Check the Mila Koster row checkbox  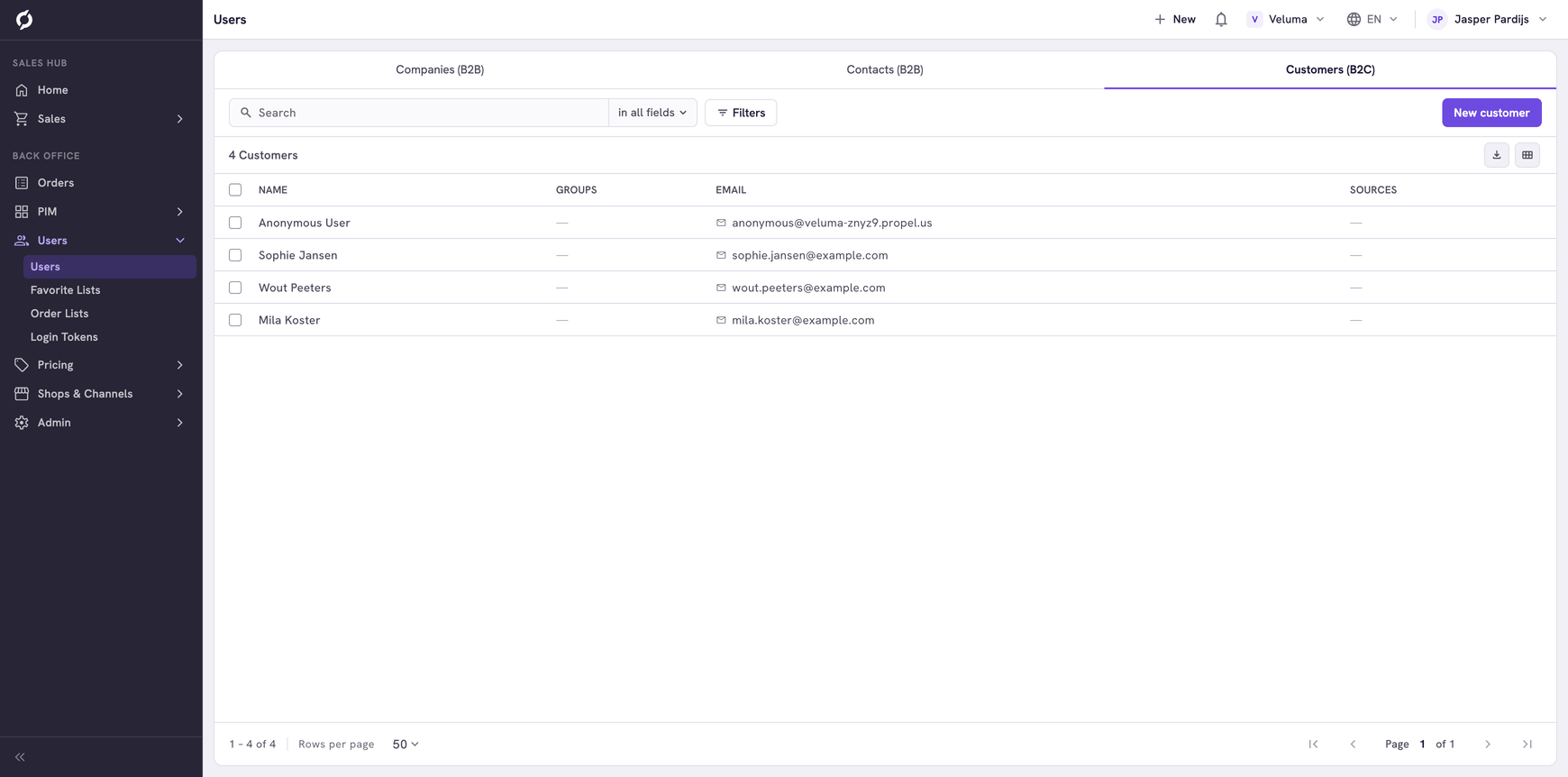[235, 320]
